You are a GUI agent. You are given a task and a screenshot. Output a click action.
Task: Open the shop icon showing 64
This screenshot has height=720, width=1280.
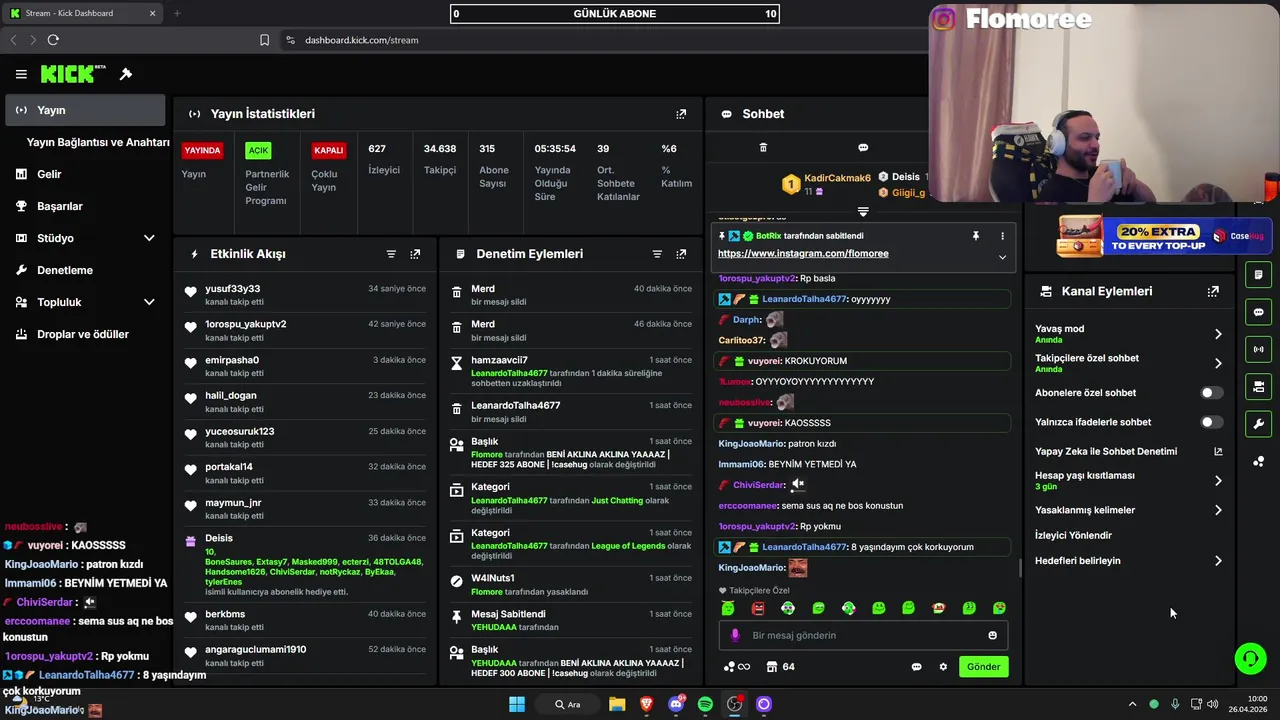click(780, 667)
